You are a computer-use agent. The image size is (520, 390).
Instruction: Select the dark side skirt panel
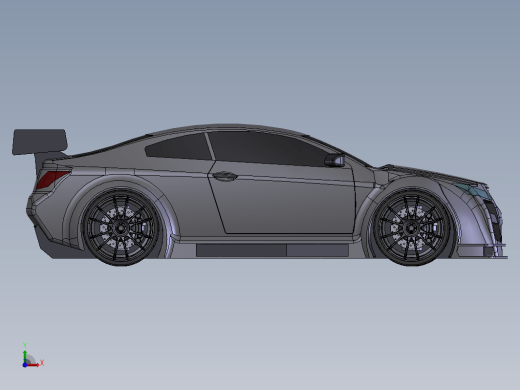(x=272, y=250)
